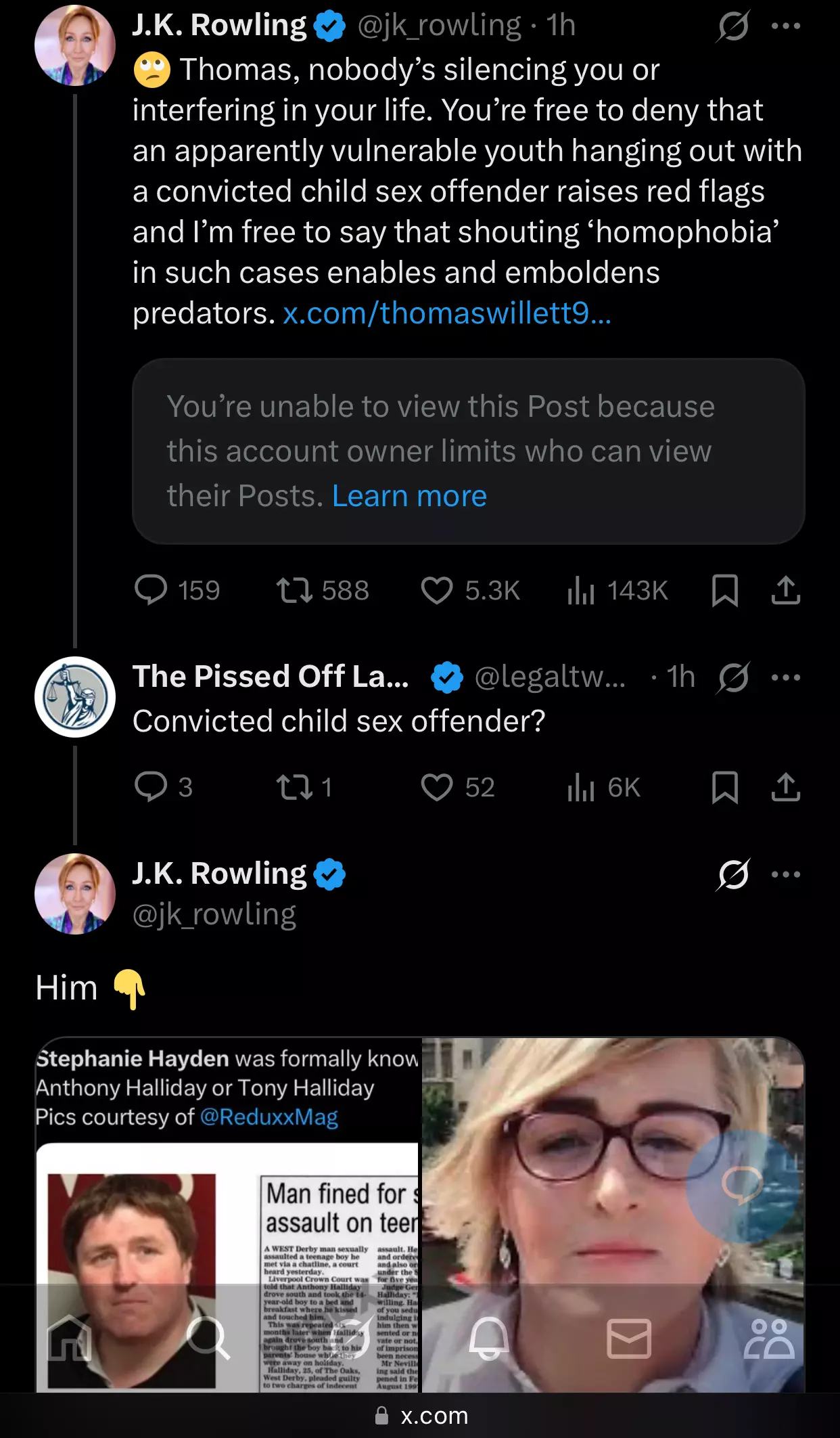Open replies on the post with 159 comments
This screenshot has width=840, height=1438.
[x=150, y=590]
